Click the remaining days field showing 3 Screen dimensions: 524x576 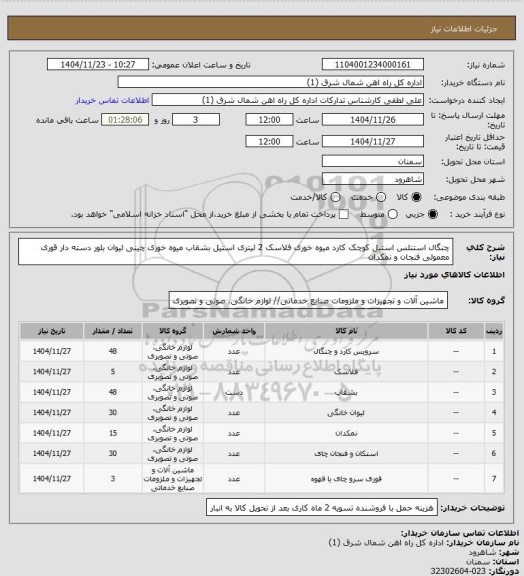point(196,120)
